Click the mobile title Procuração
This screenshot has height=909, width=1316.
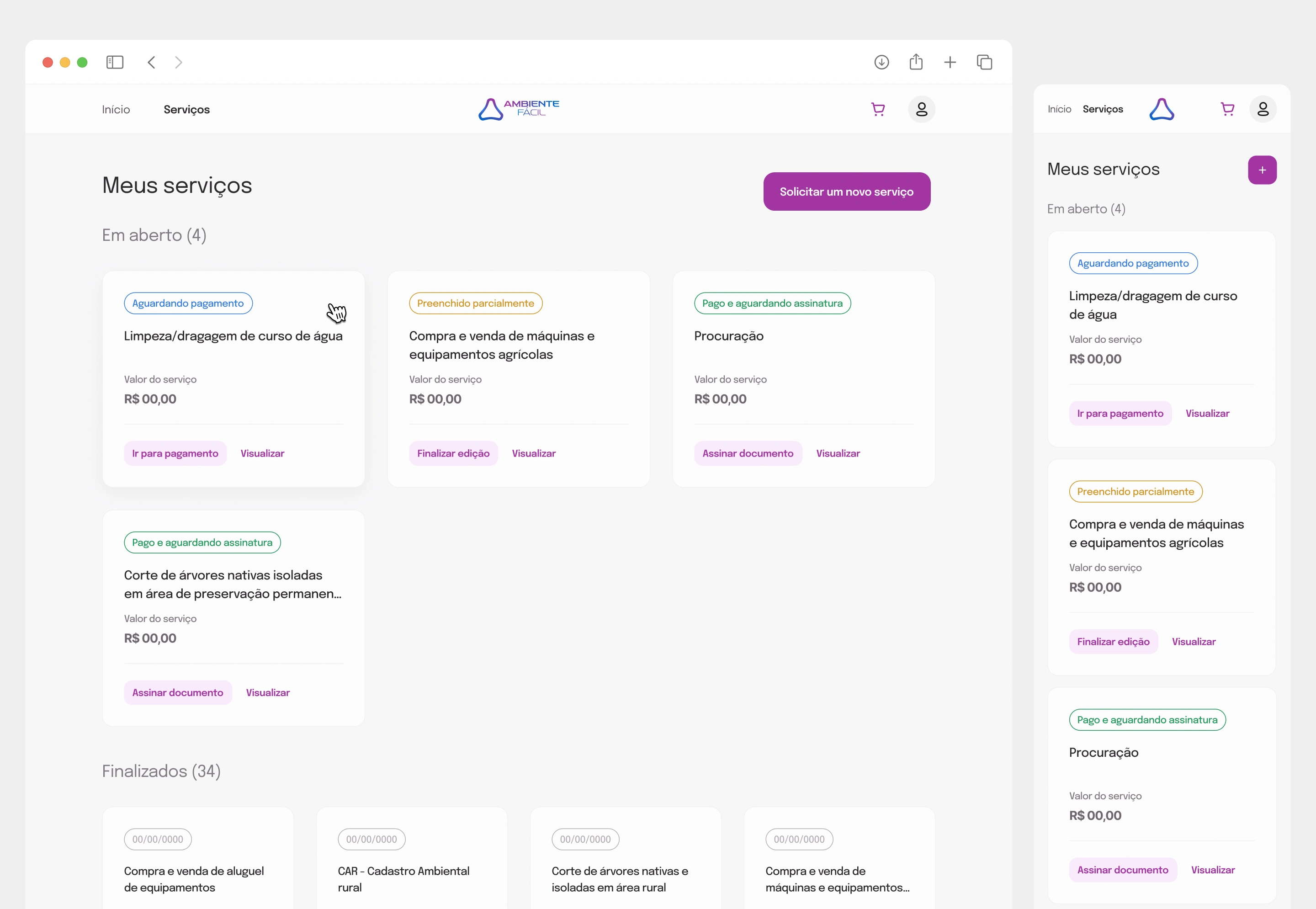[1104, 752]
